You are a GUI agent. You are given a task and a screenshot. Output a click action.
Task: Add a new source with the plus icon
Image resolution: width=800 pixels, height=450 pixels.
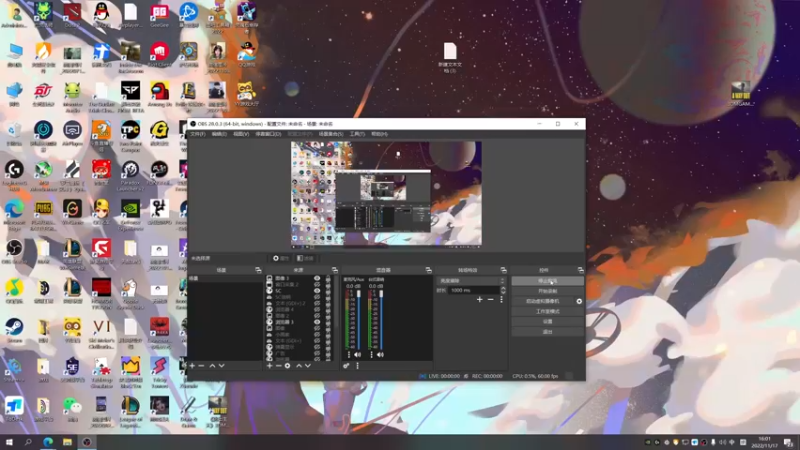[269, 366]
